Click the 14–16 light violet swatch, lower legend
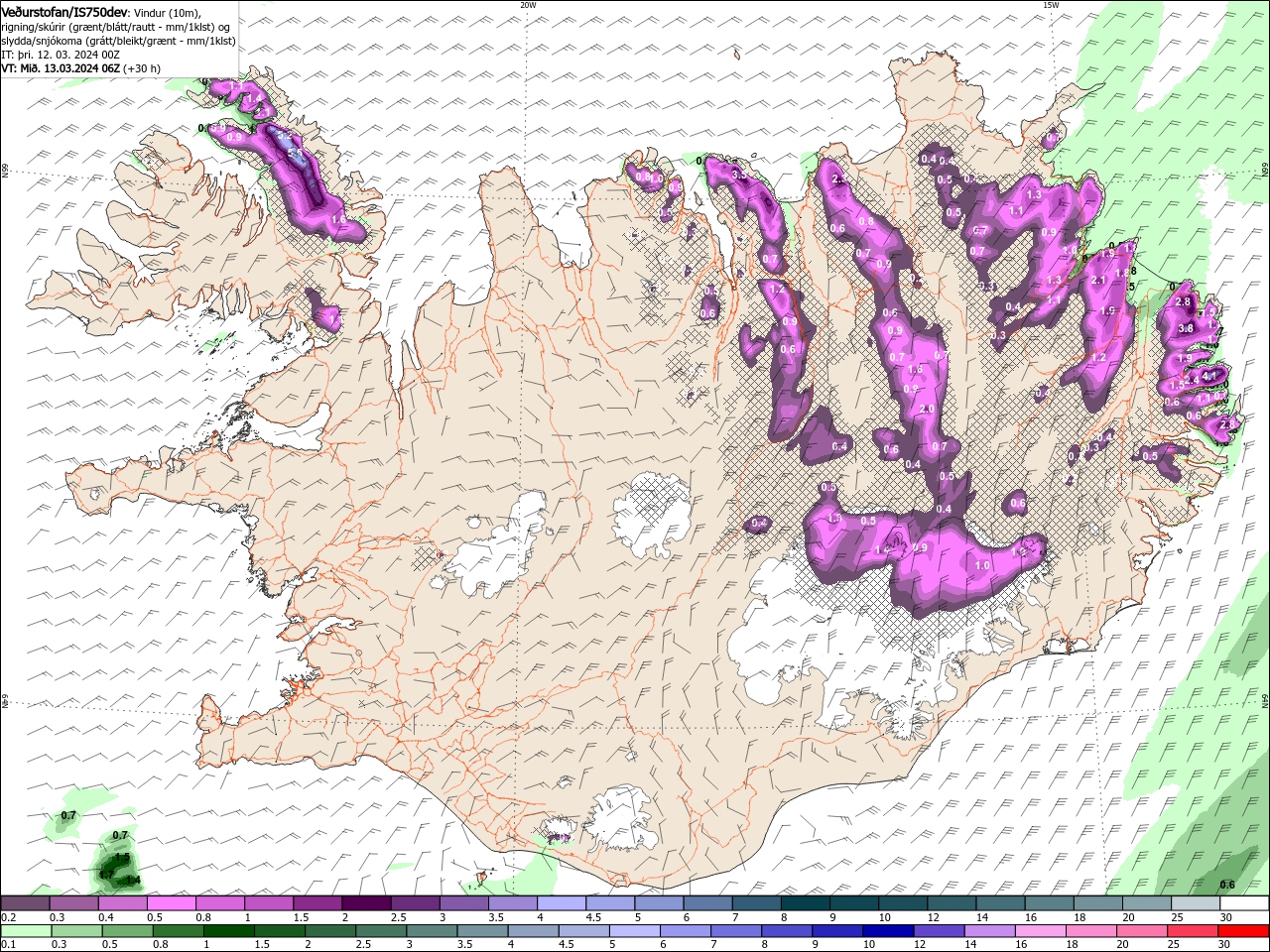Viewport: 1270px width, 952px height. (x=989, y=931)
